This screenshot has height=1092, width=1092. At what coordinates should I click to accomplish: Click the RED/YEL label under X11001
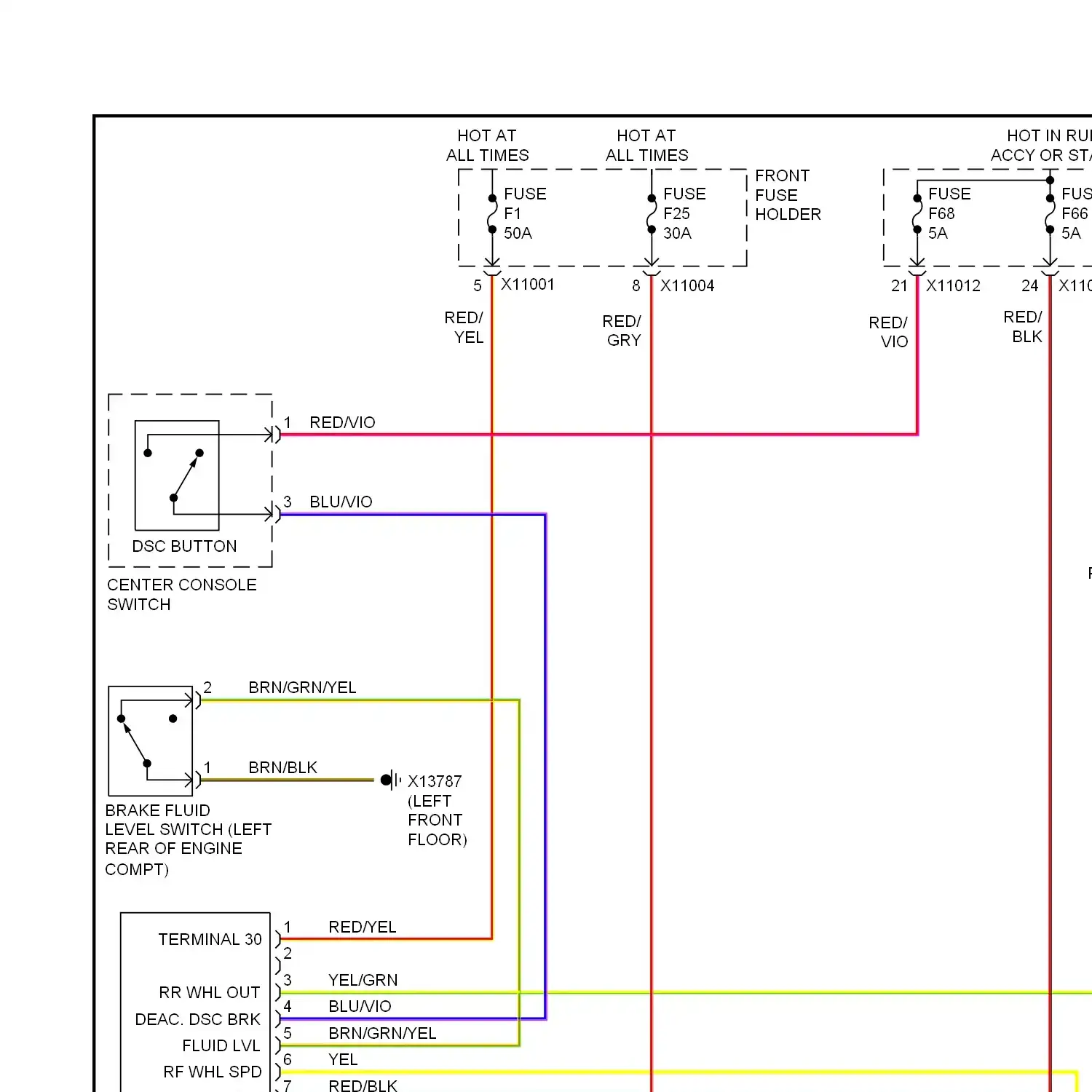point(464,327)
